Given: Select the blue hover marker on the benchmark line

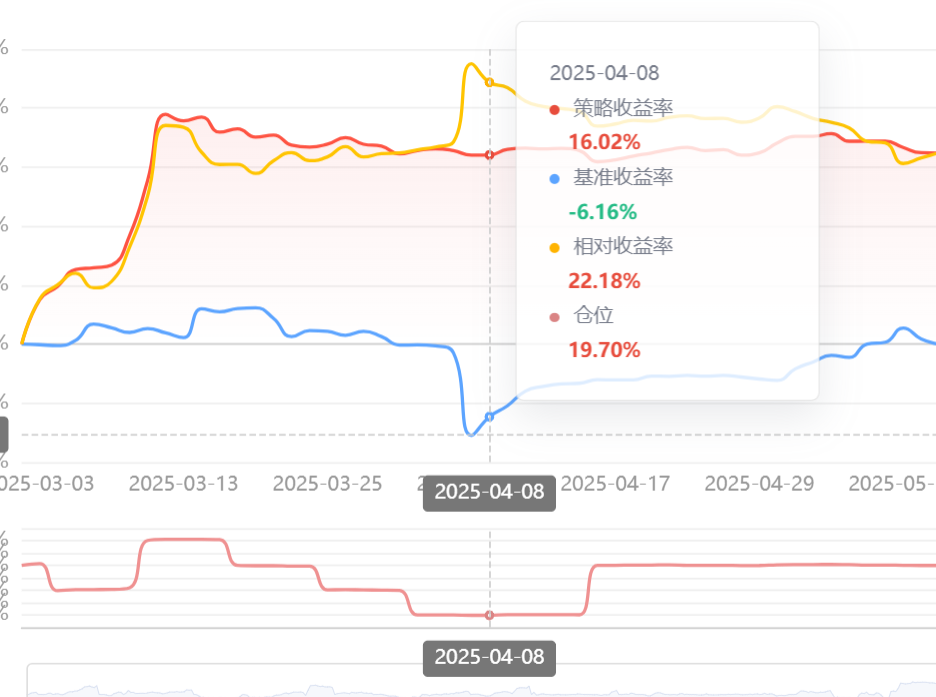Looking at the screenshot, I should (489, 416).
